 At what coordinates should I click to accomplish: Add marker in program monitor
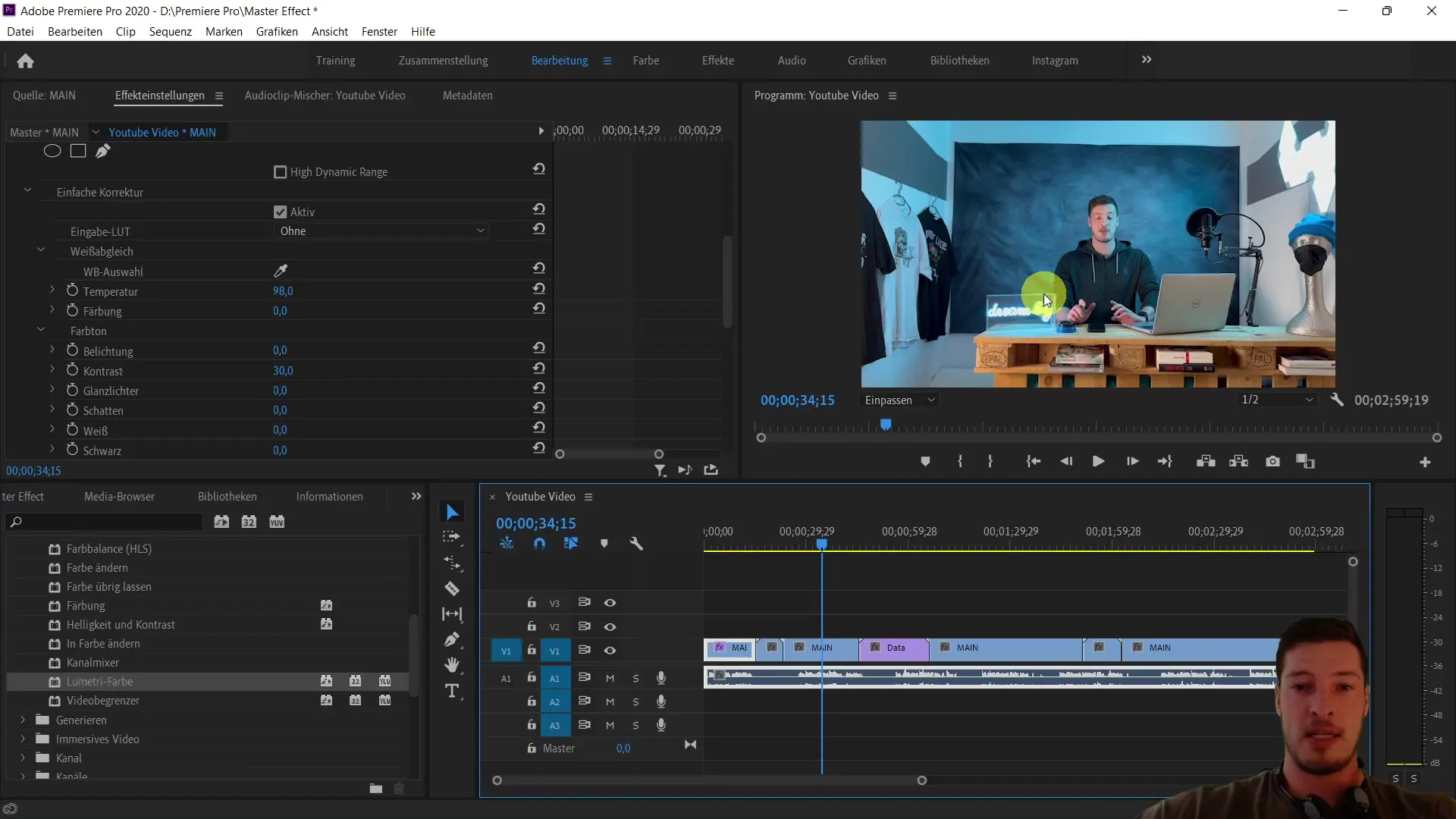925,461
